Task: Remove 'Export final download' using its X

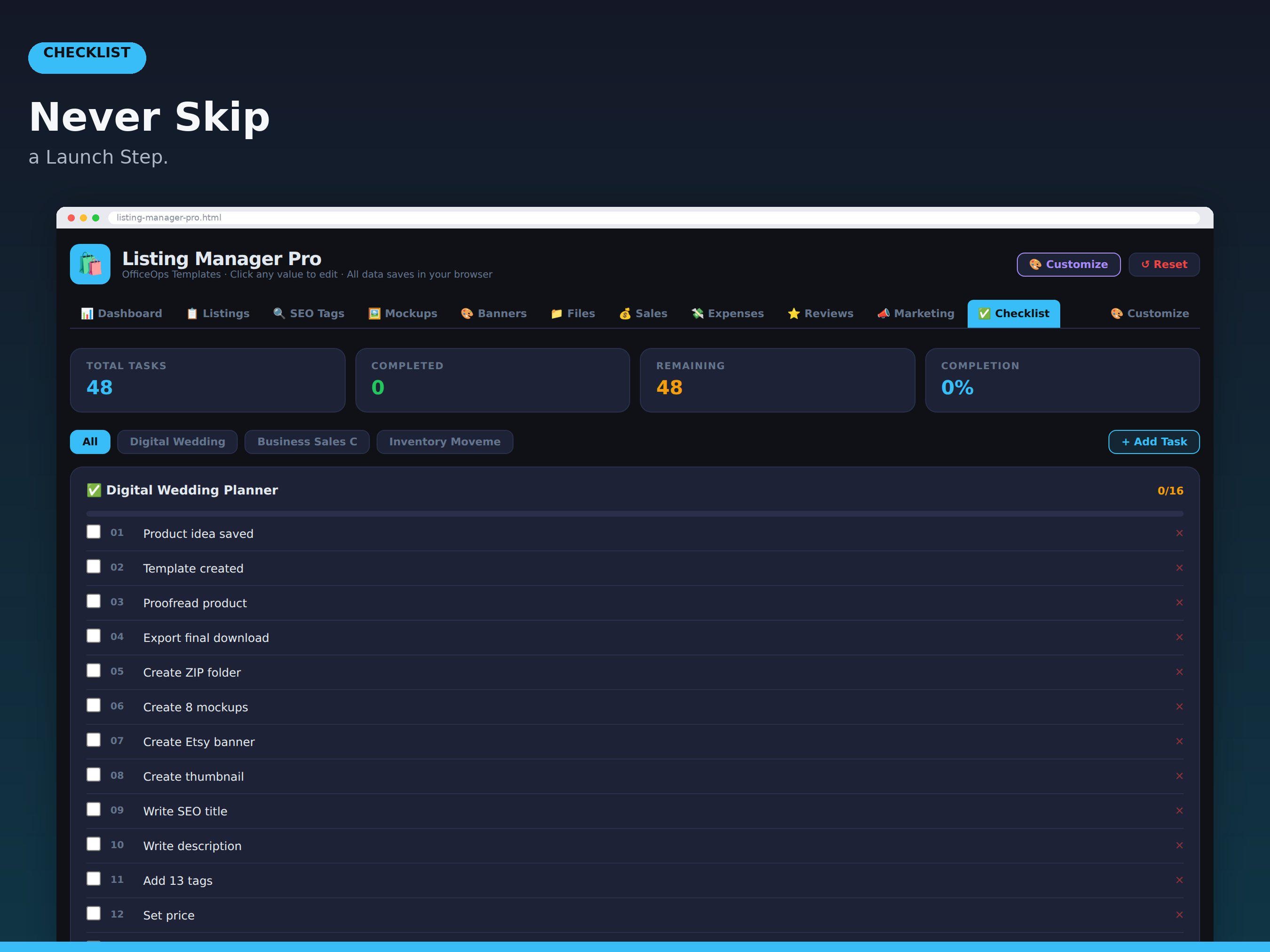Action: point(1179,637)
